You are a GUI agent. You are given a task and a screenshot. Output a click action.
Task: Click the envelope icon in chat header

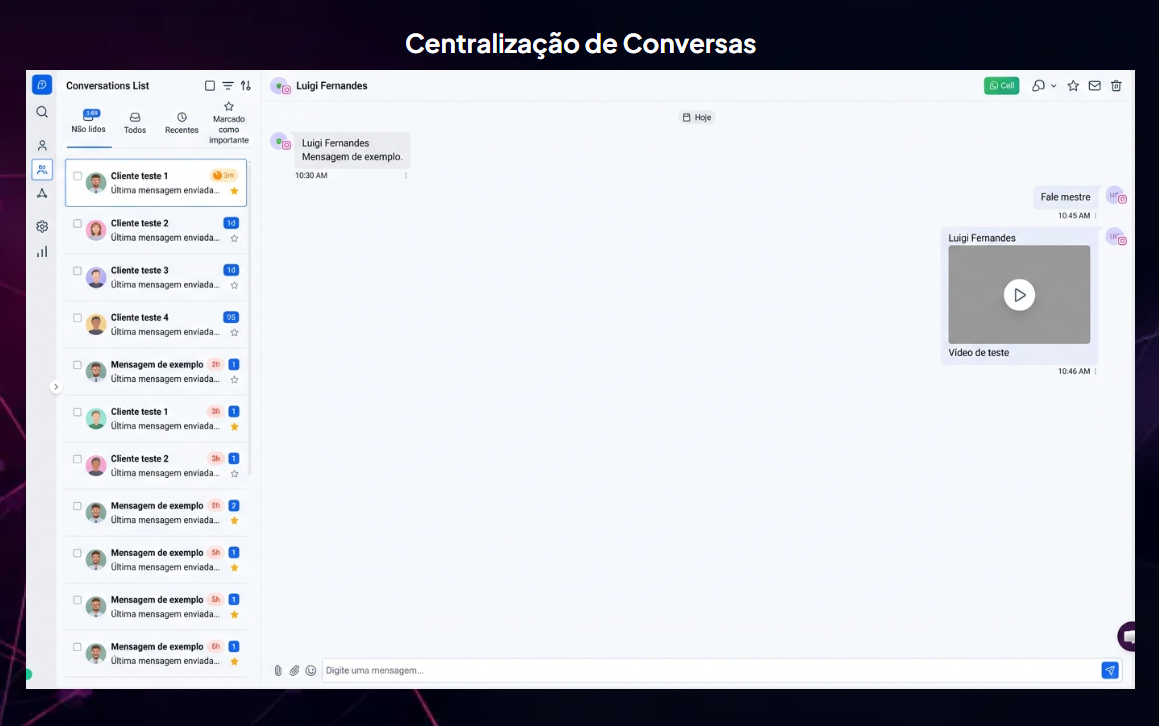tap(1095, 86)
